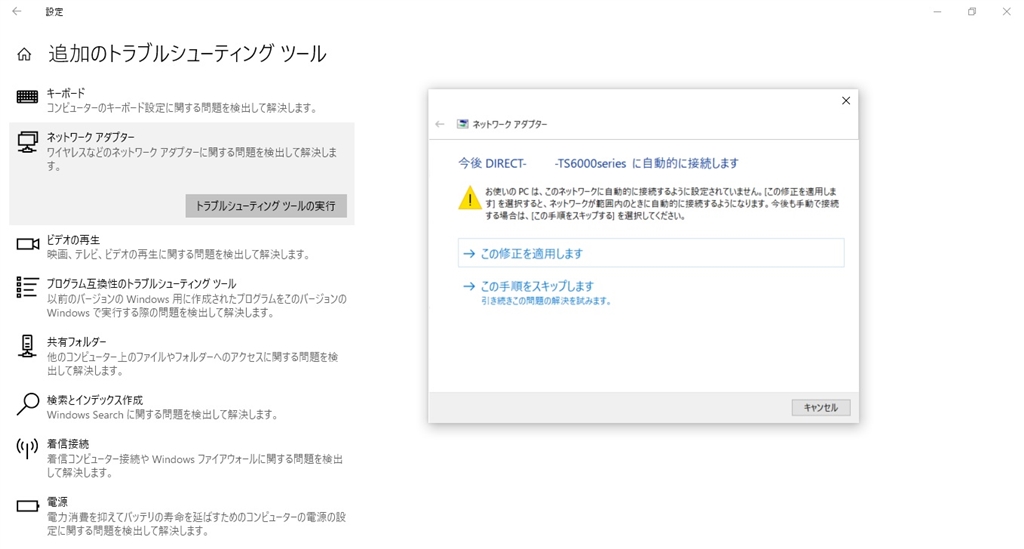Run the troubleshooter with トラブルシューティング ツールの実行

coord(266,206)
